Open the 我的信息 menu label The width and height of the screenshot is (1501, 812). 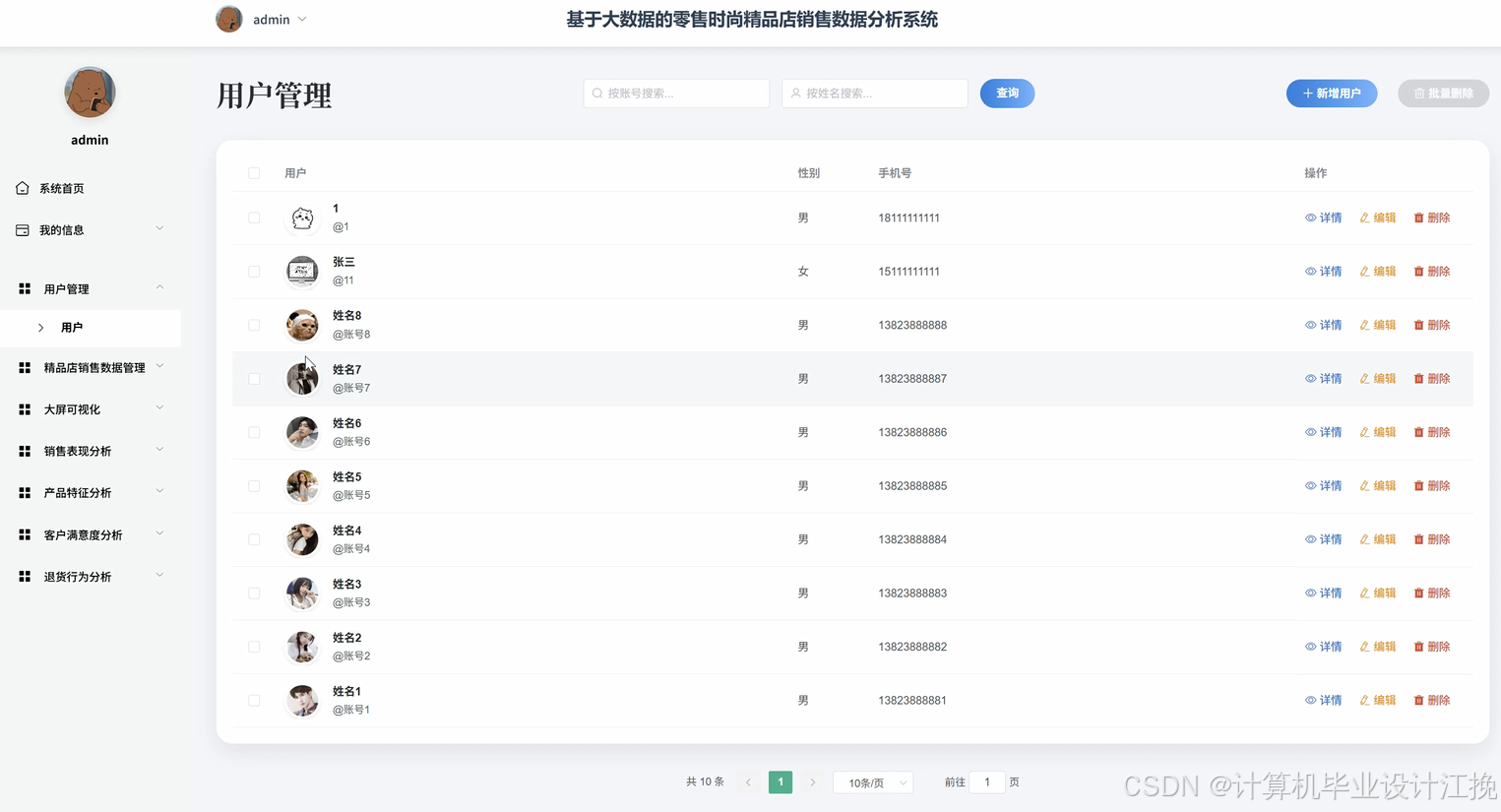(62, 230)
